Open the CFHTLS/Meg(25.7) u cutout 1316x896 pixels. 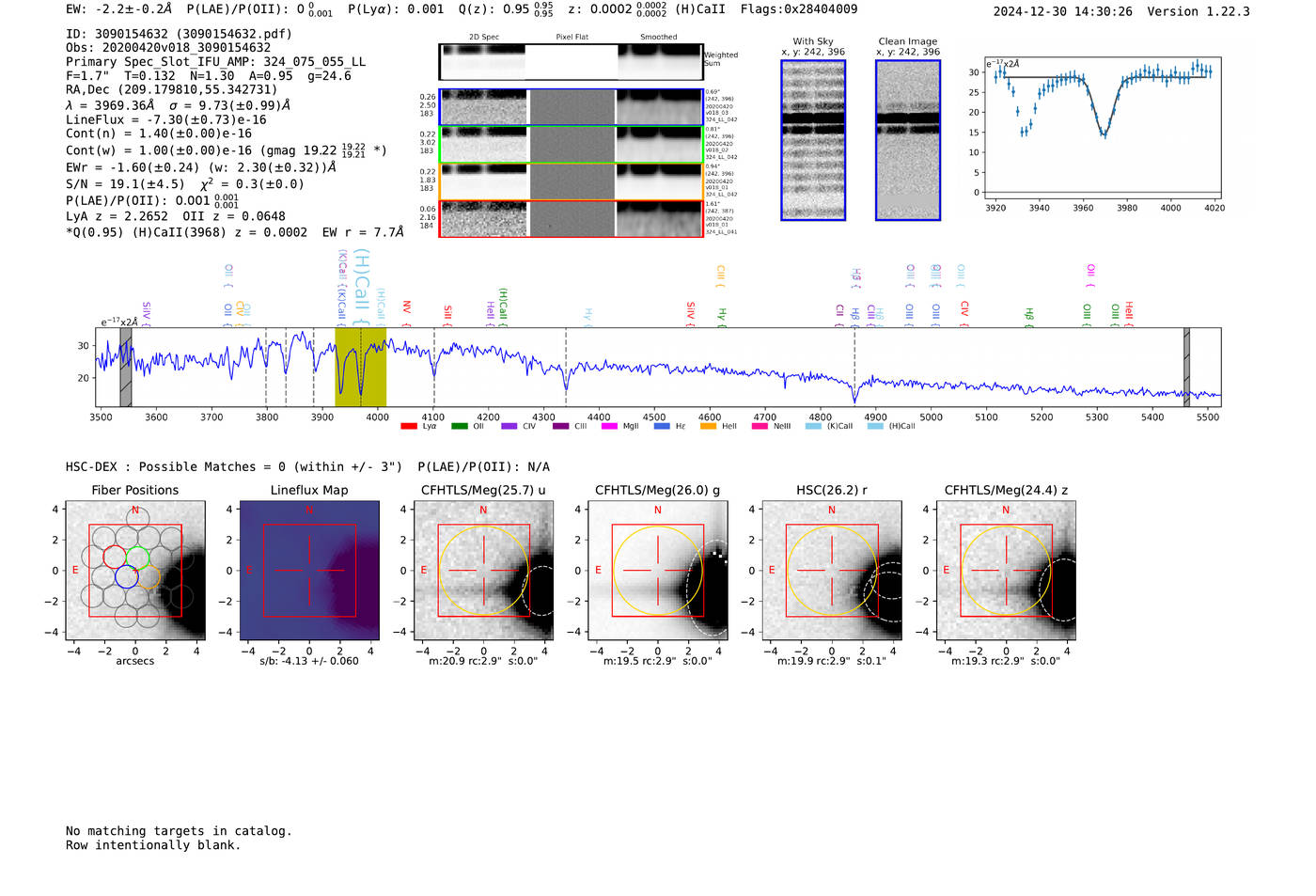483,571
